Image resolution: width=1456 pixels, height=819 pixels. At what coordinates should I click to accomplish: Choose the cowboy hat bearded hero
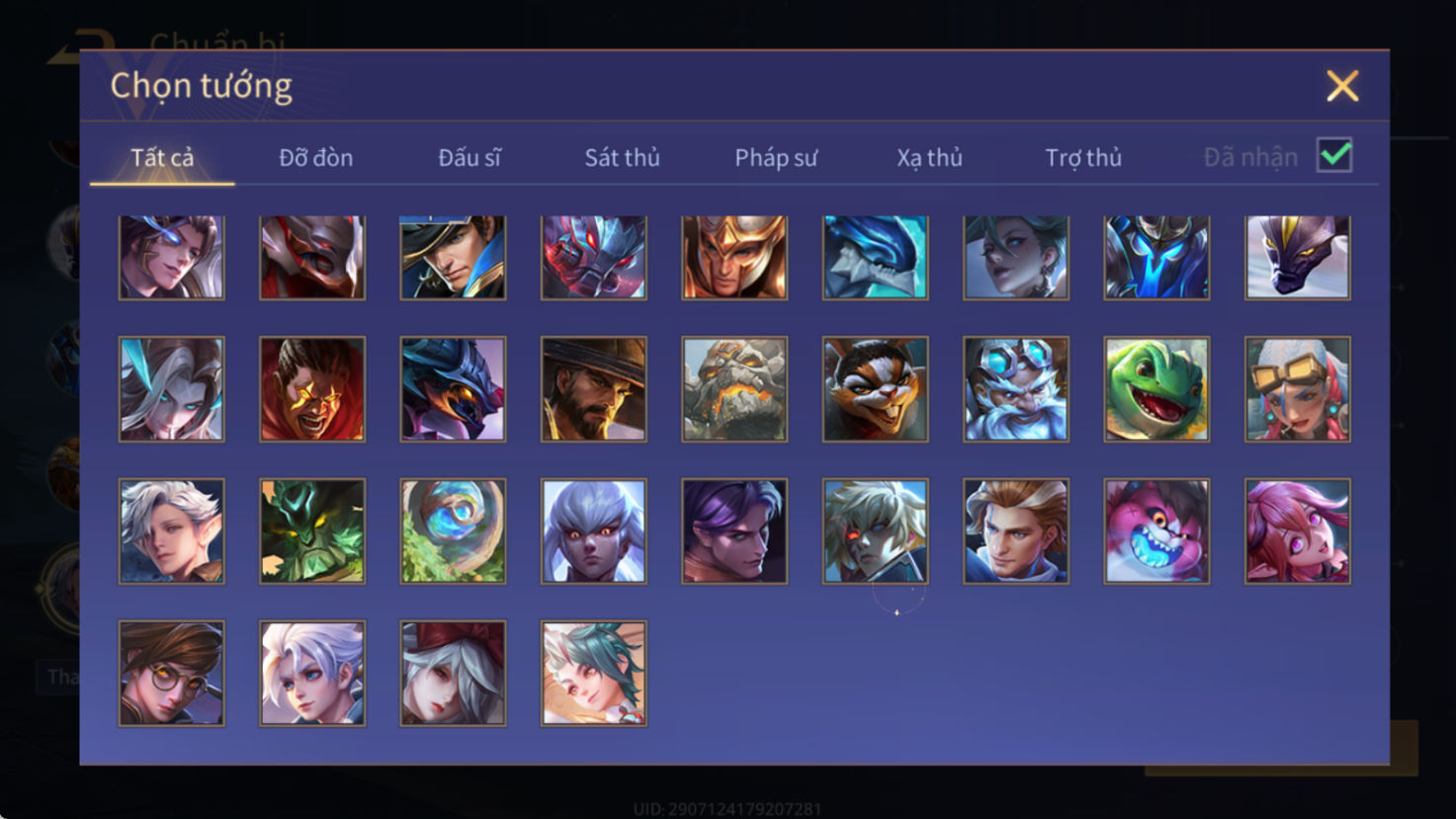(x=593, y=389)
